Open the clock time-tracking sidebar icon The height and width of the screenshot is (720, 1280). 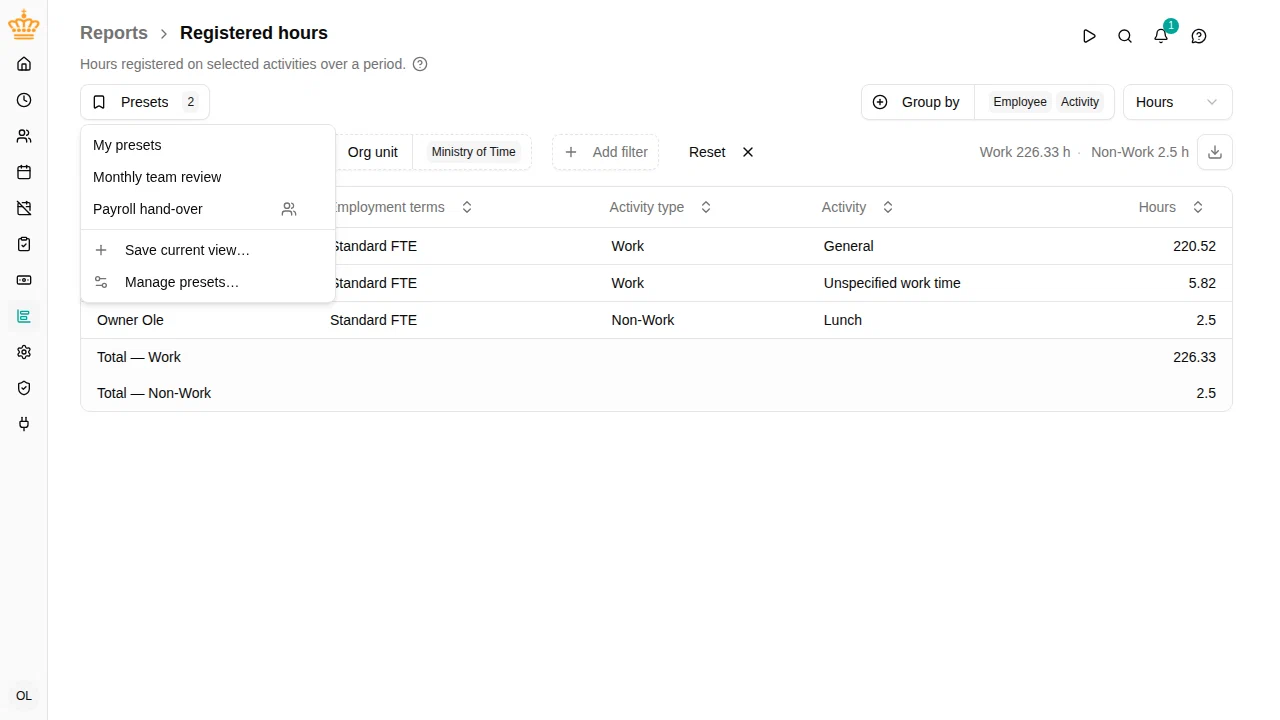click(x=24, y=100)
